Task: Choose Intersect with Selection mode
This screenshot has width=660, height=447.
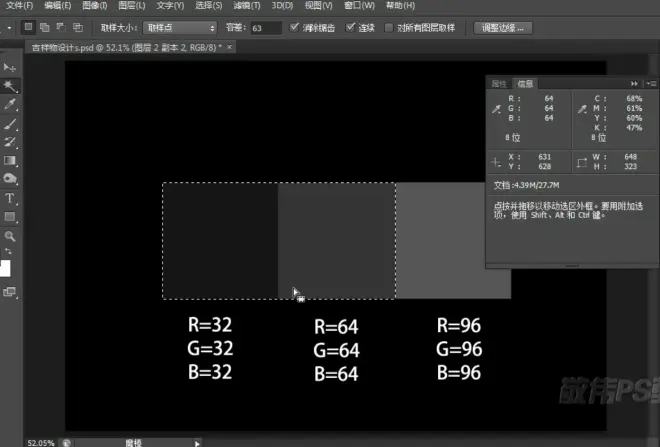Action: pos(78,27)
